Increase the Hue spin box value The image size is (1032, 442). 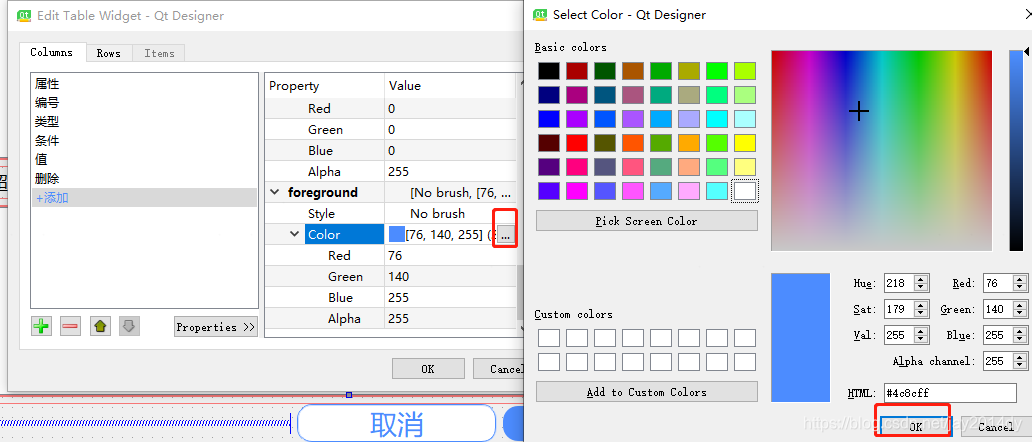pyautogui.click(x=921, y=280)
